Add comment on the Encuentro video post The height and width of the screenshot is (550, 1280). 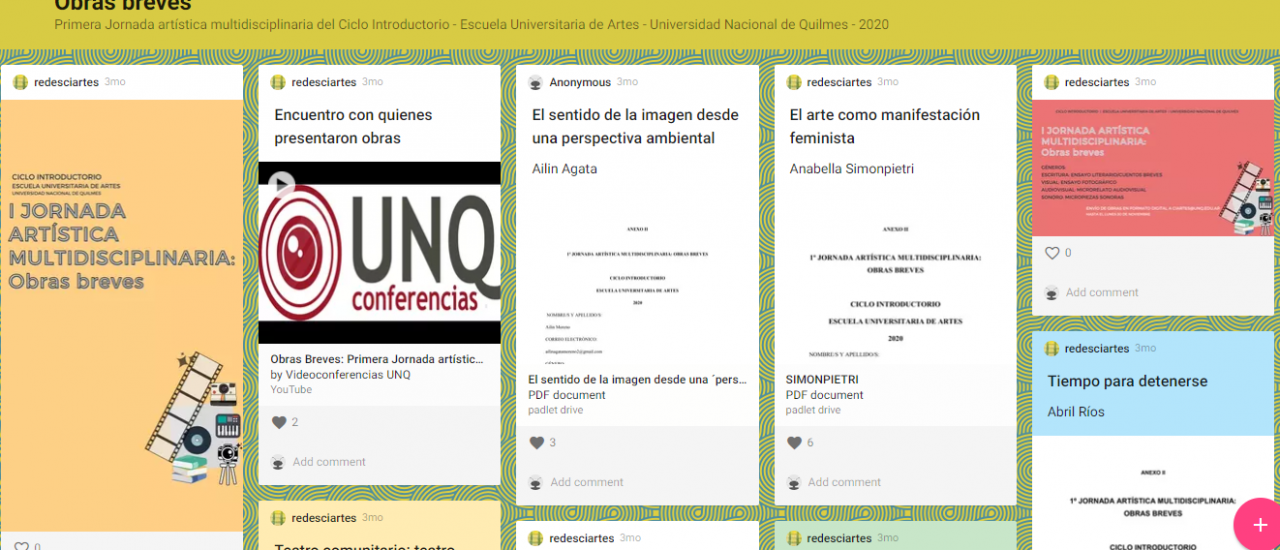[x=329, y=462]
